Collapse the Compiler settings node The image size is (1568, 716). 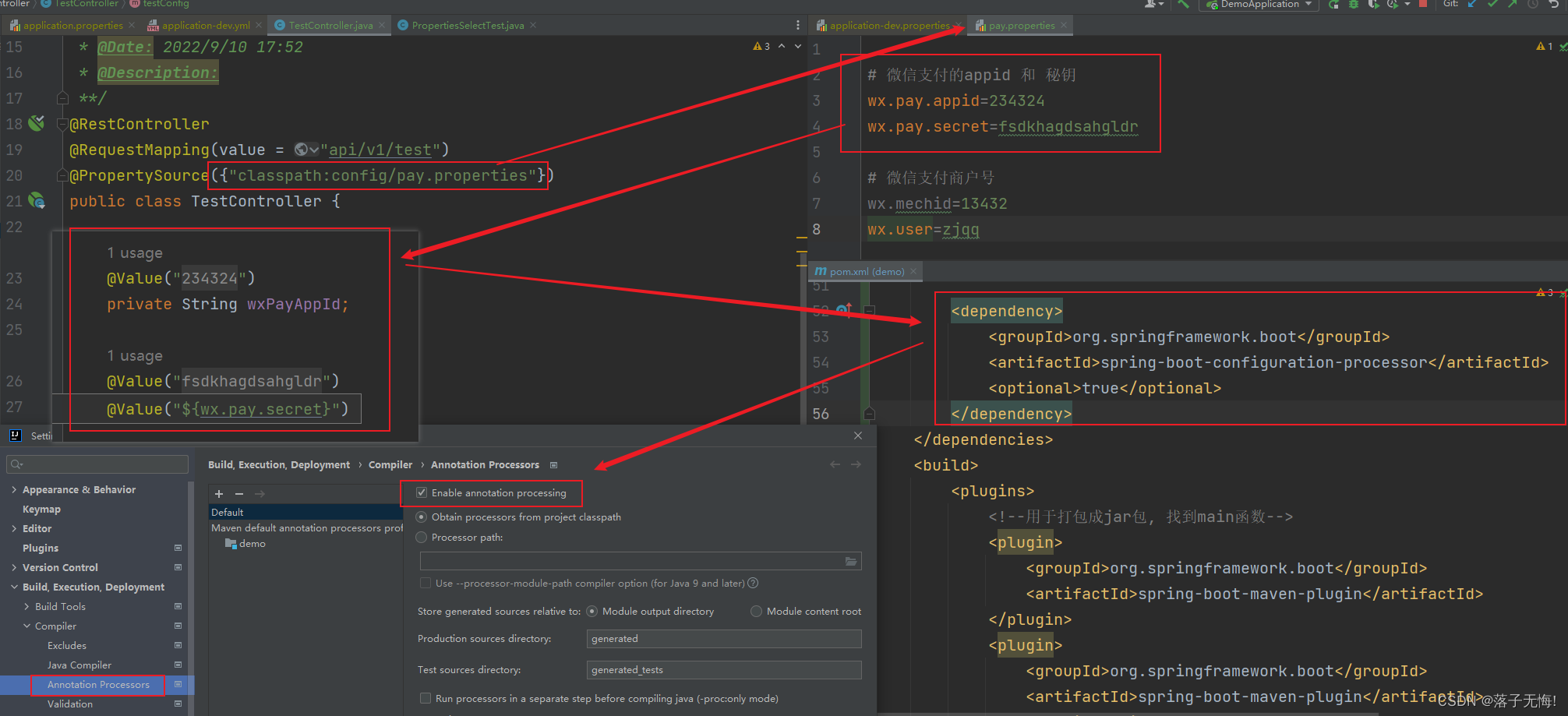[x=27, y=626]
